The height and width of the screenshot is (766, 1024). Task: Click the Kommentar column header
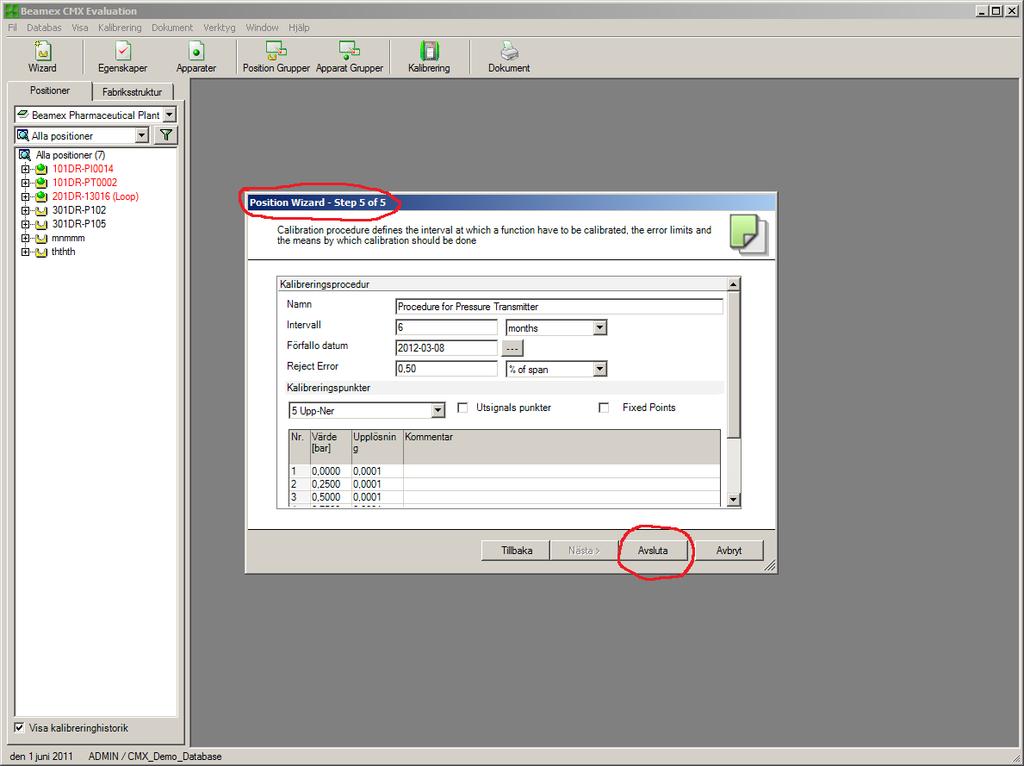click(x=562, y=446)
